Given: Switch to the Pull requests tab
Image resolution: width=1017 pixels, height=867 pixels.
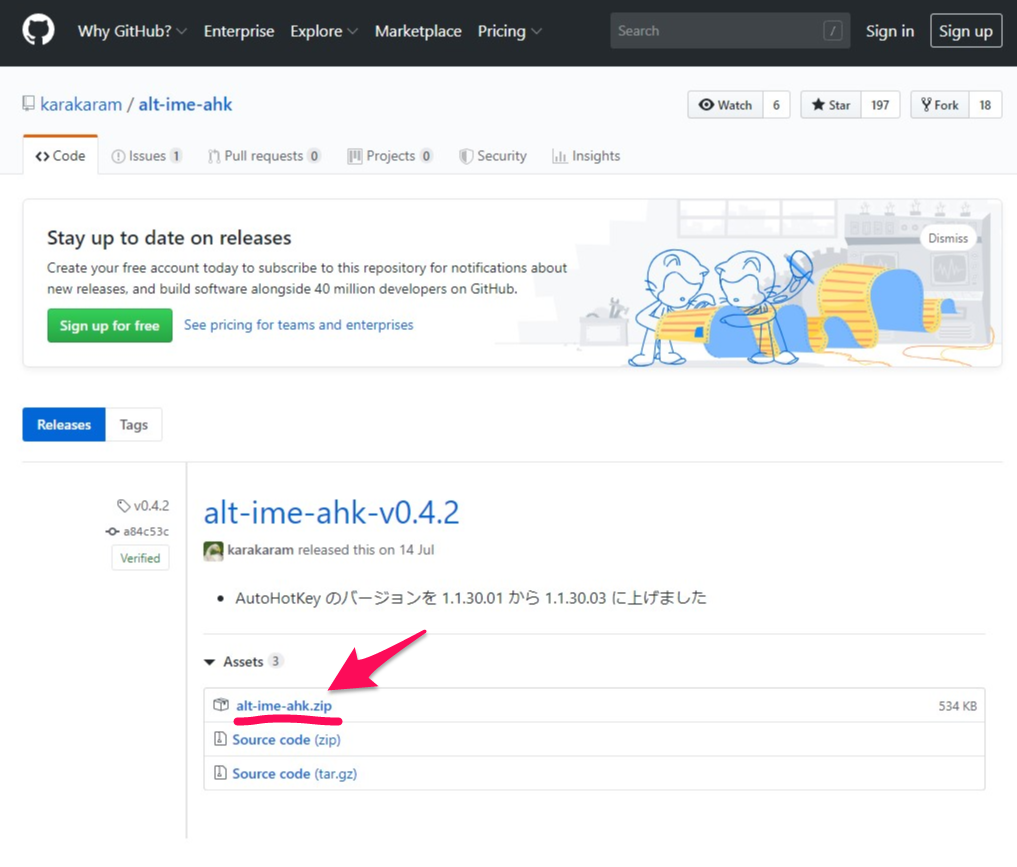Looking at the screenshot, I should (x=264, y=156).
